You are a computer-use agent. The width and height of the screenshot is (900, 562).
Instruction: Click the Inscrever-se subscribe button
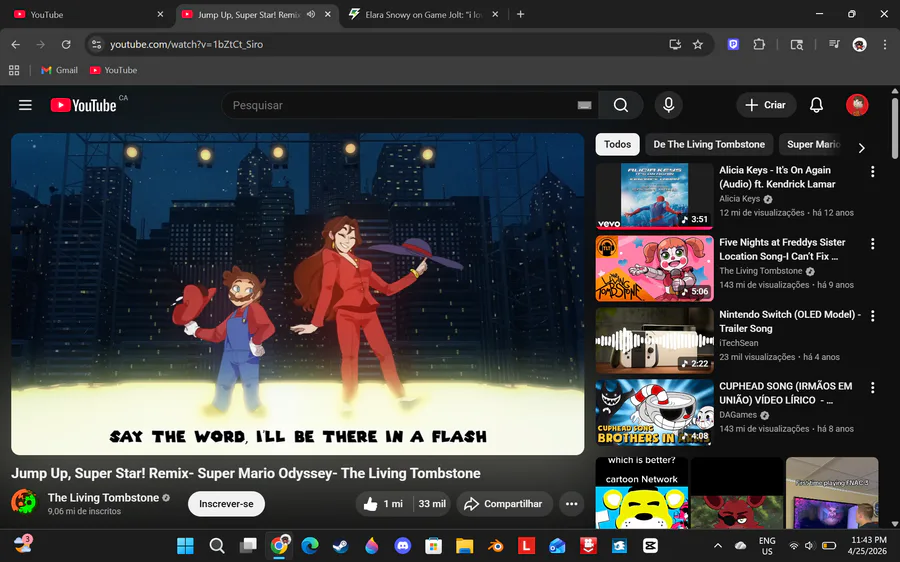pyautogui.click(x=226, y=503)
